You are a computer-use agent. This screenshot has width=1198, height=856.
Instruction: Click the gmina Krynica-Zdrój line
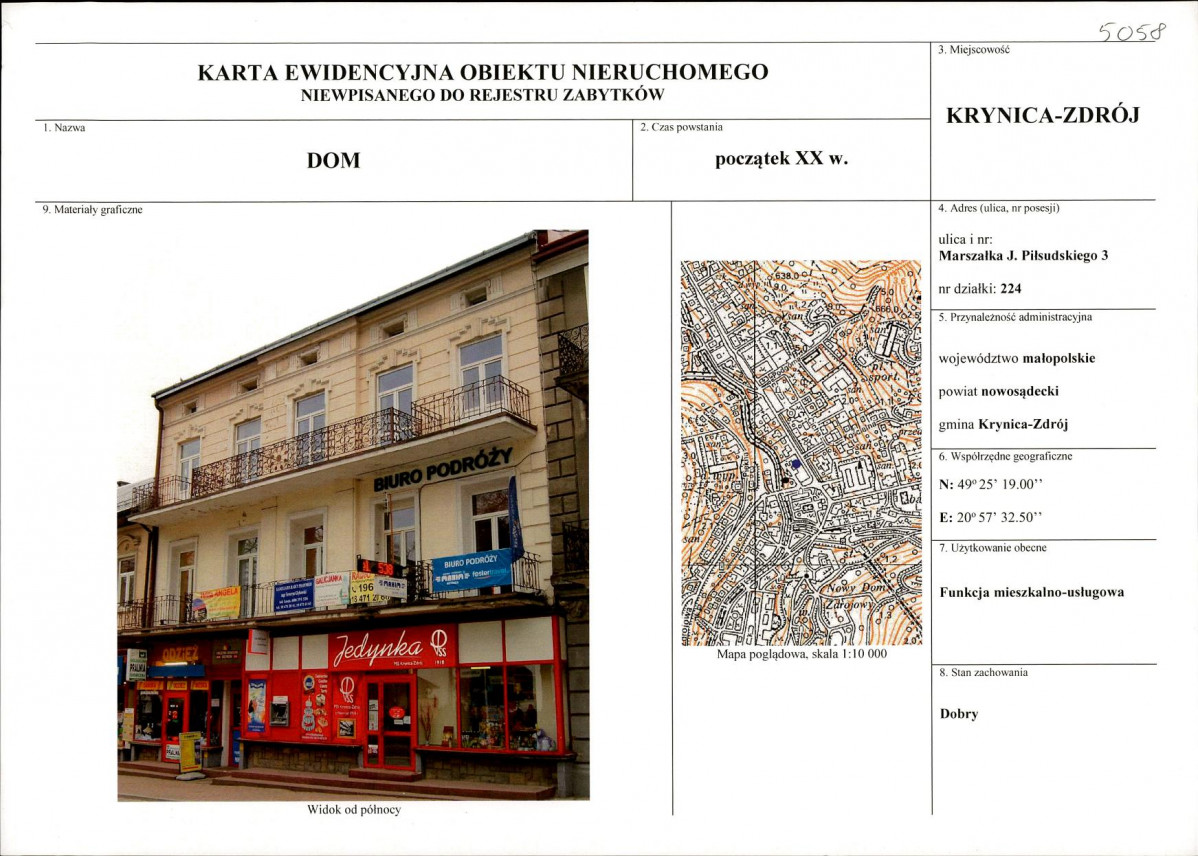click(x=1003, y=424)
